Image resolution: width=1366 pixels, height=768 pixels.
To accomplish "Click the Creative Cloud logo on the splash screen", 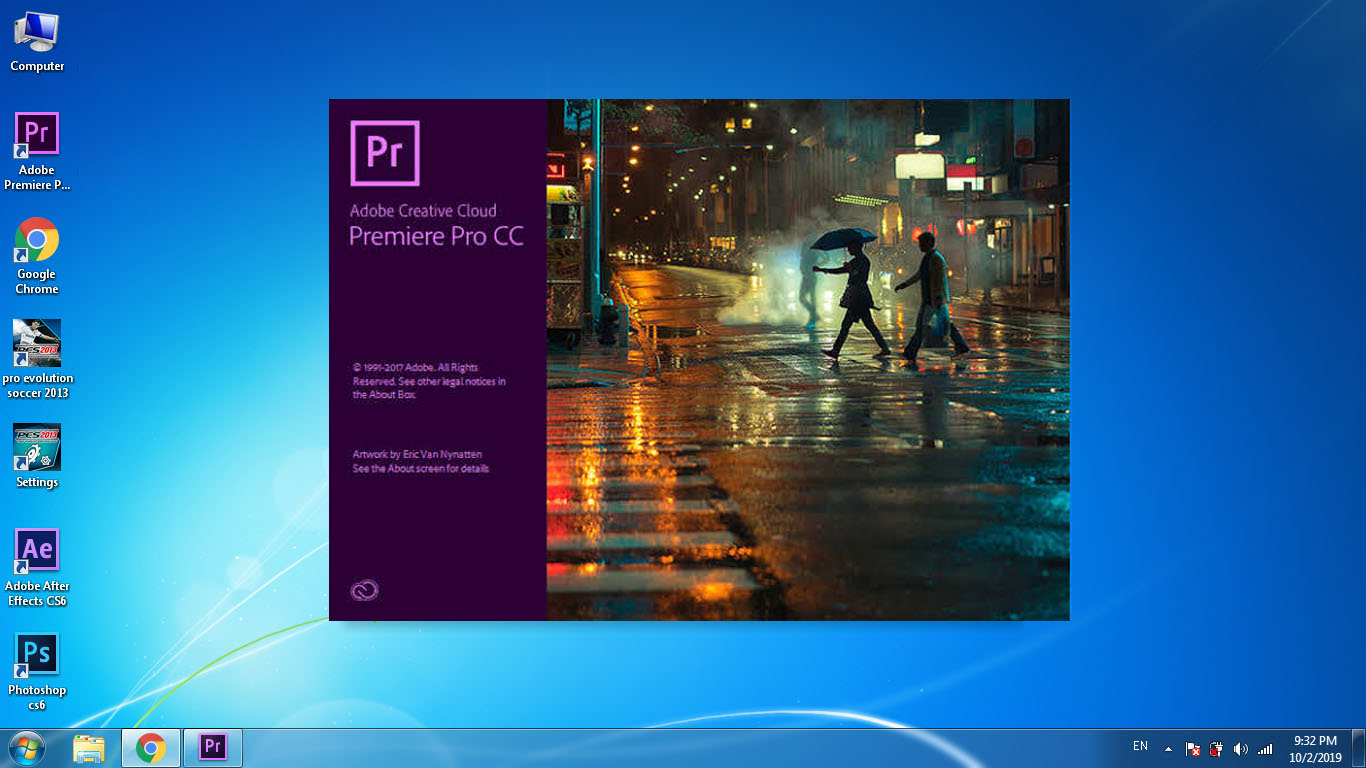I will [365, 590].
